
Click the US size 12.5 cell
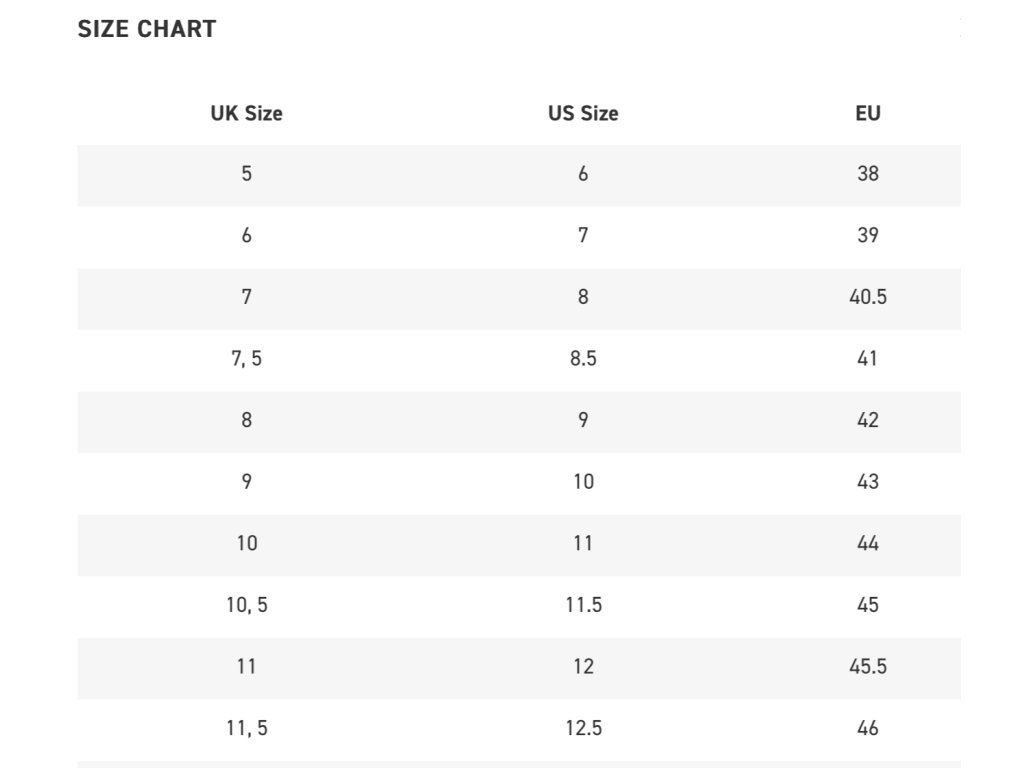pos(583,728)
